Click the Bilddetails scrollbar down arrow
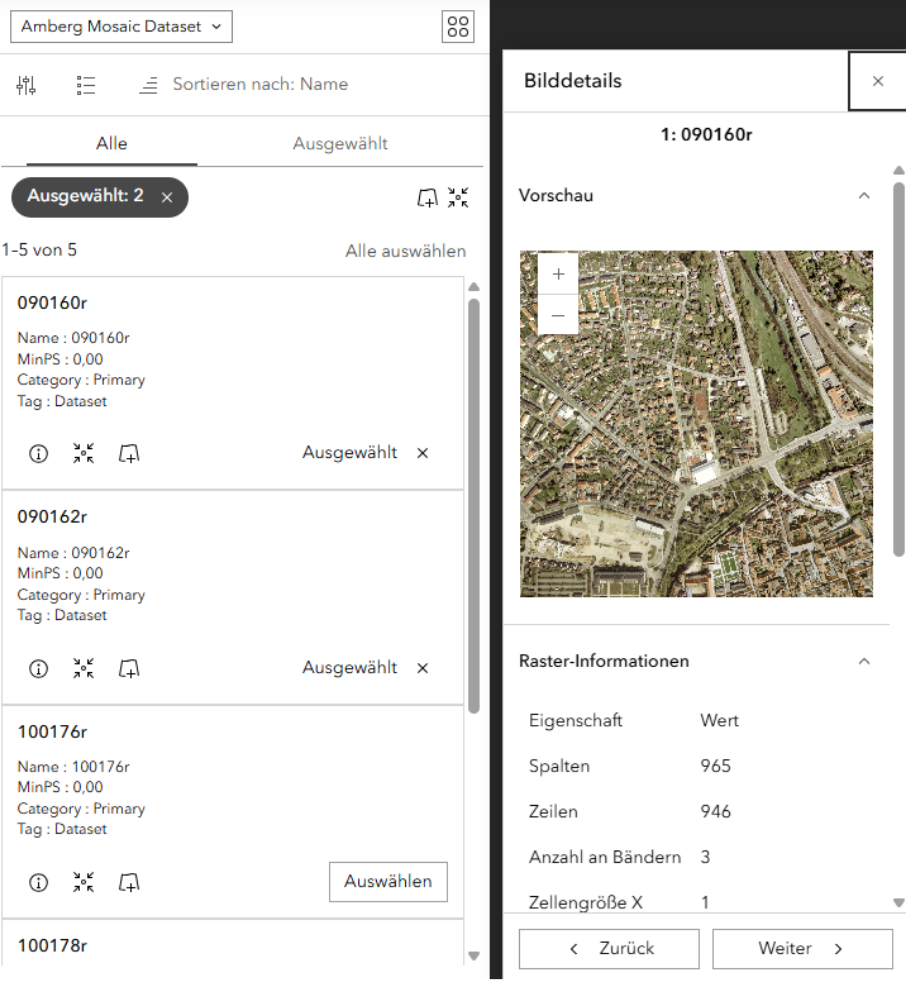 tap(898, 903)
